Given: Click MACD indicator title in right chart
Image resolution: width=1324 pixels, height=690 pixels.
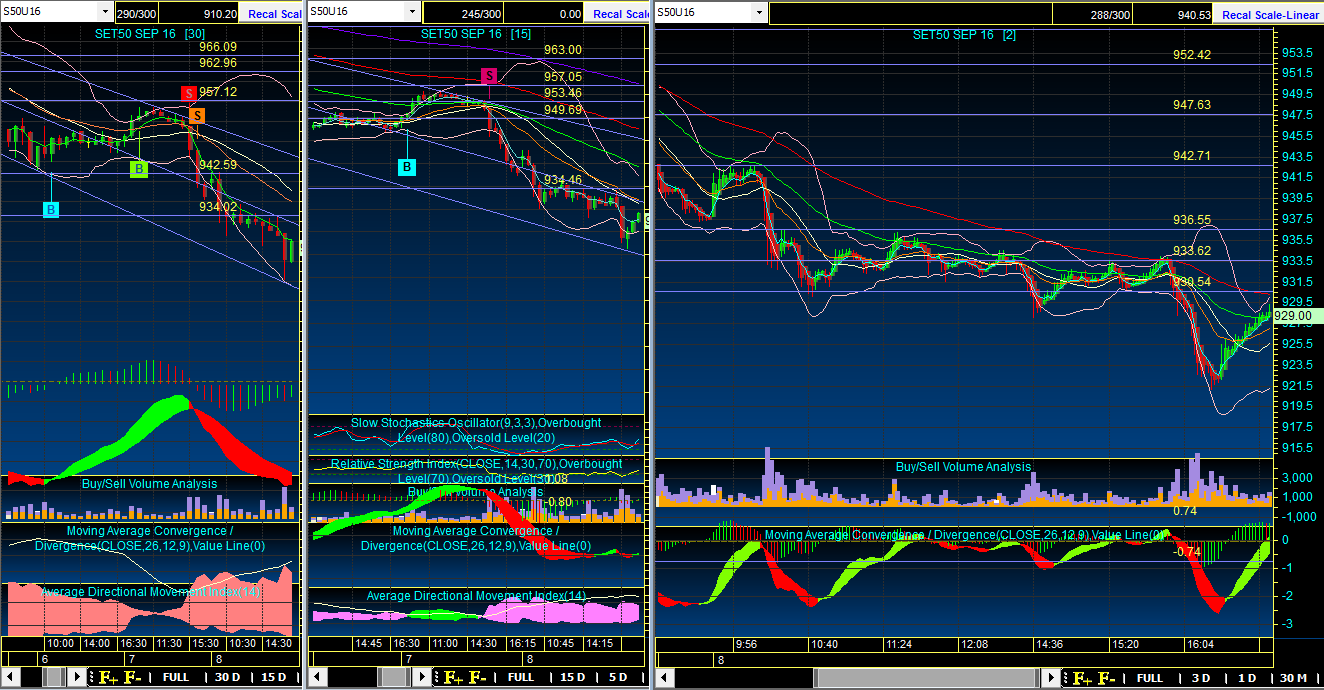Looking at the screenshot, I should tap(964, 535).
